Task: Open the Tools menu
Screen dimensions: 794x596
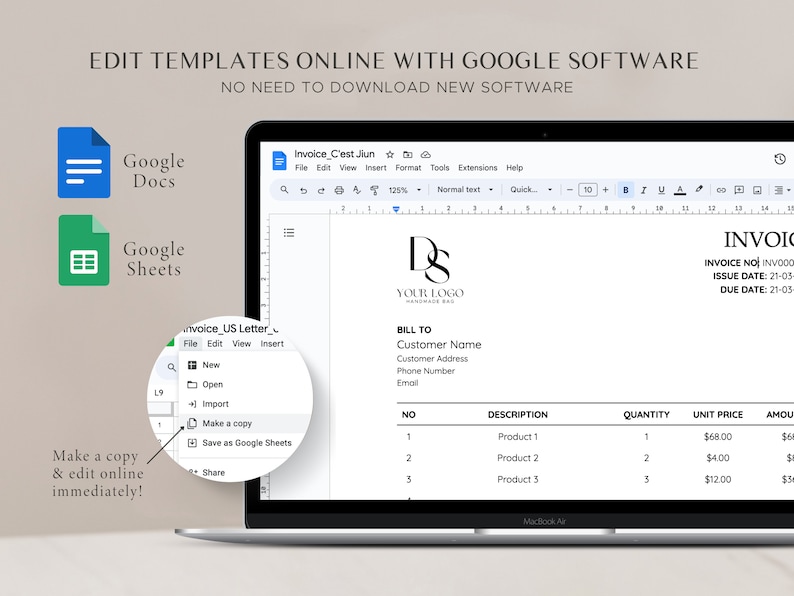Action: pos(440,168)
